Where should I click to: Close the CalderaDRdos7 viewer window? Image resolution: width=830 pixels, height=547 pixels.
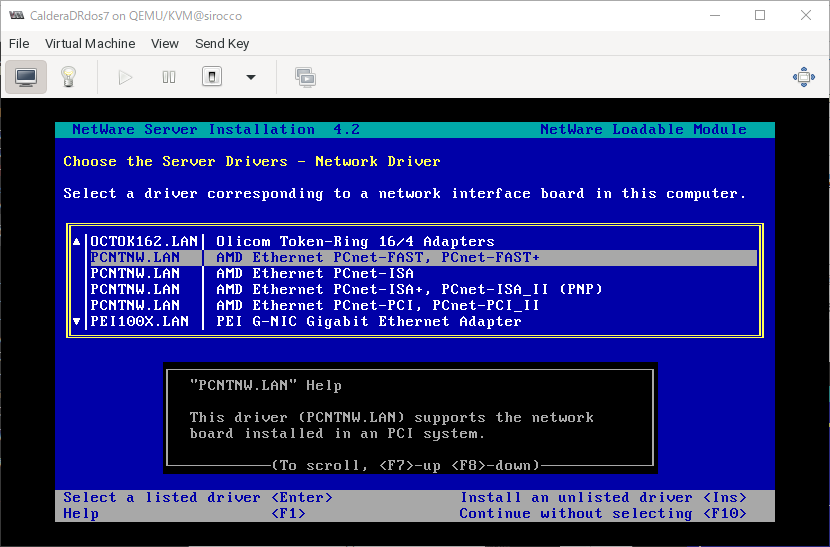[x=806, y=15]
